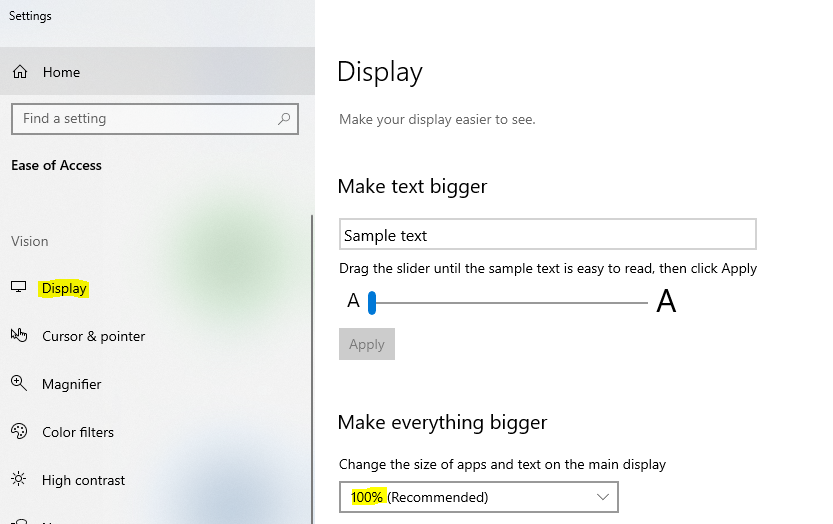833x524 pixels.
Task: Click the Sample text preview box
Action: coord(547,235)
